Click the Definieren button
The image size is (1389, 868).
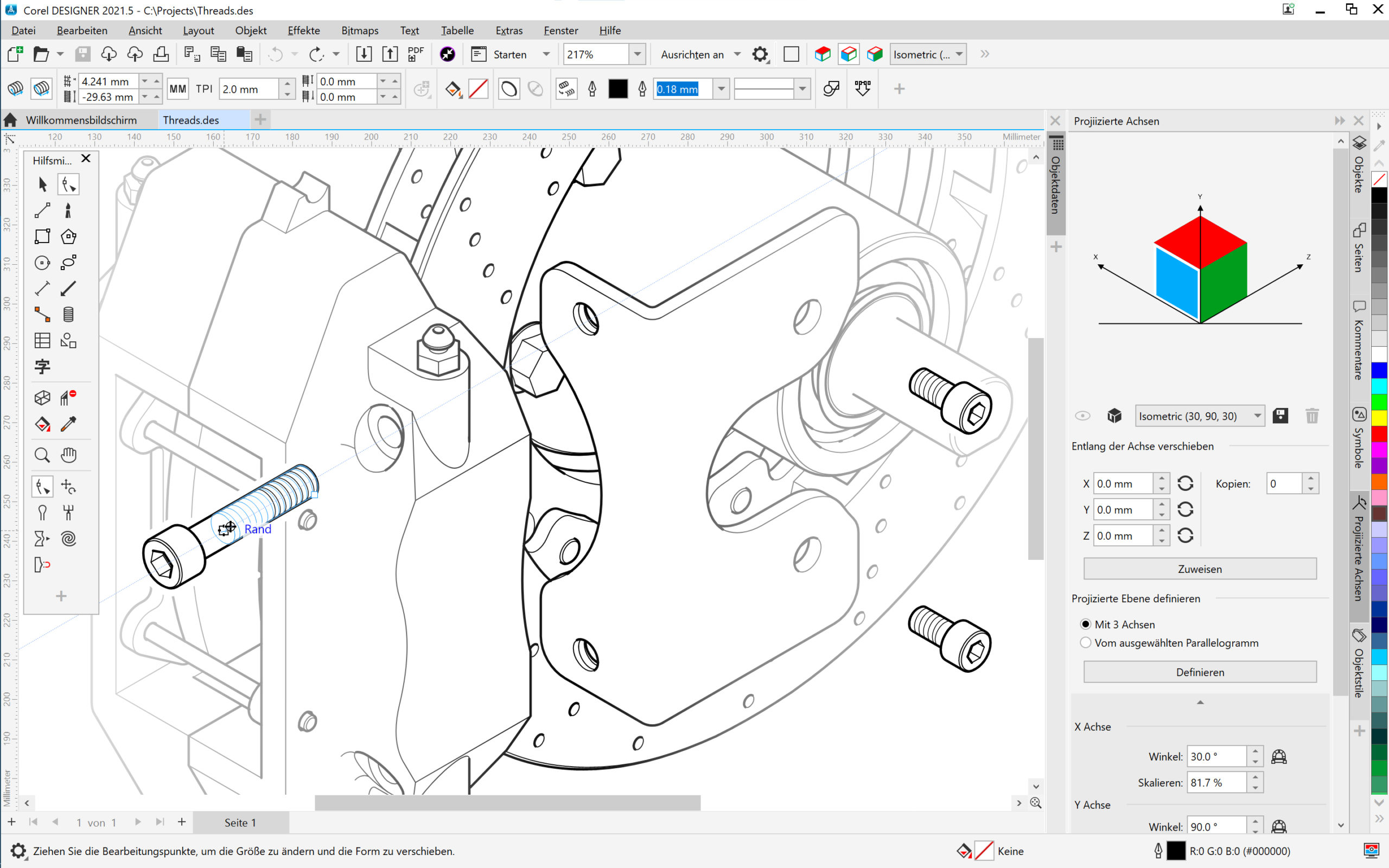[x=1199, y=672]
